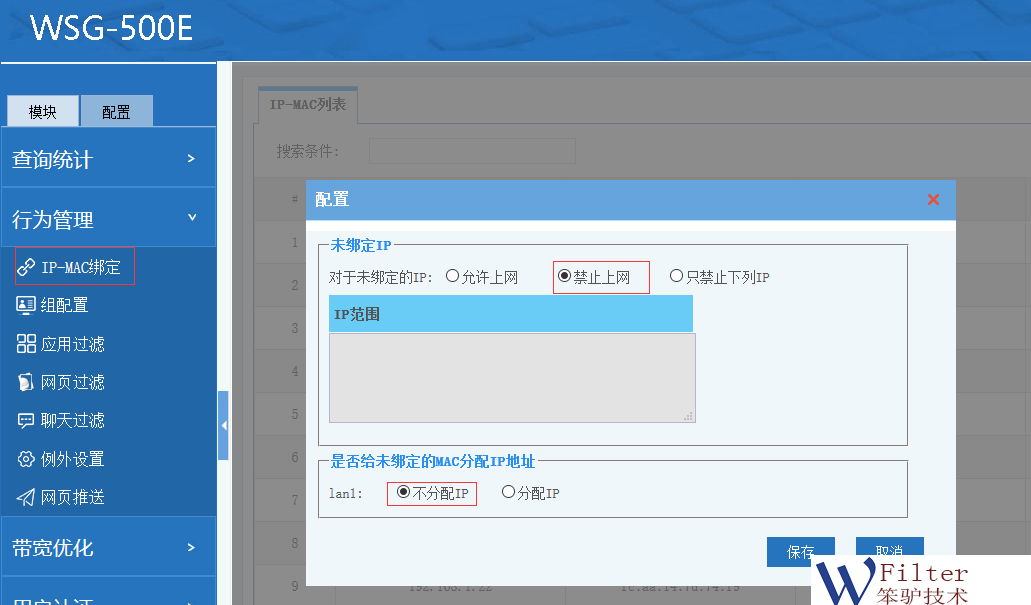Select the 只禁止下列IP radio option

click(677, 277)
